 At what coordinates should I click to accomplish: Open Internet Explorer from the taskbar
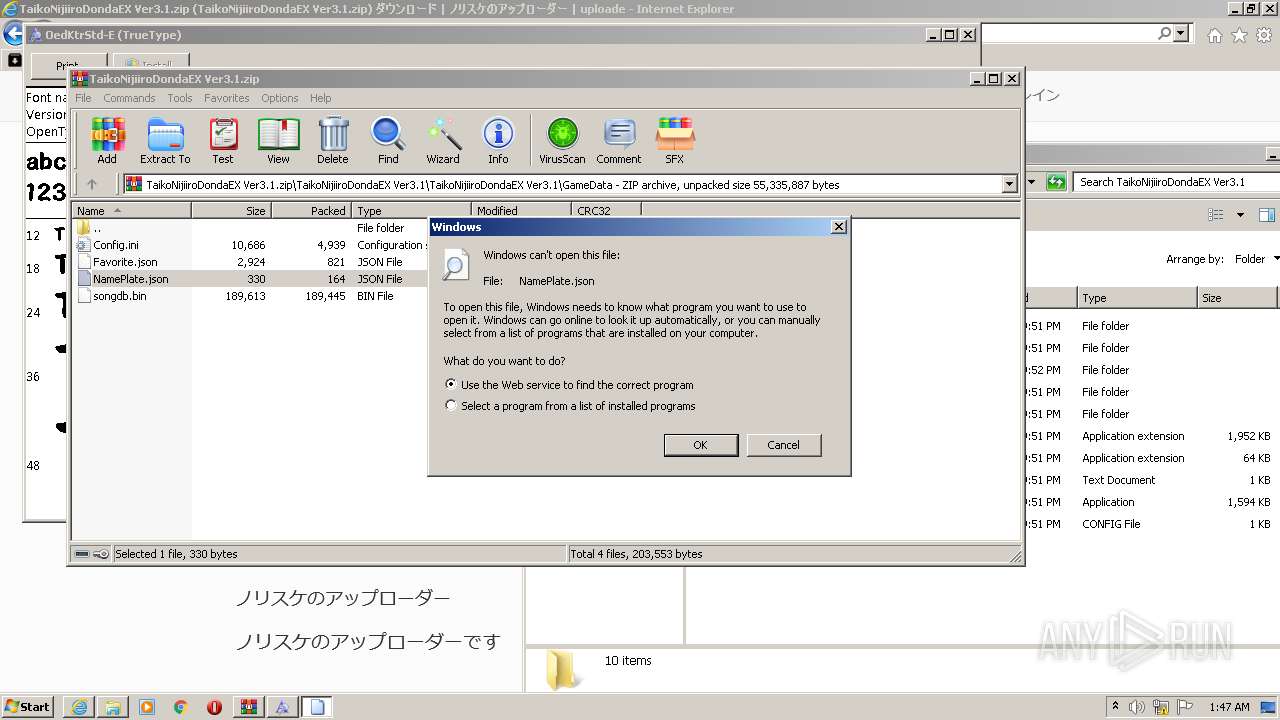(x=79, y=707)
